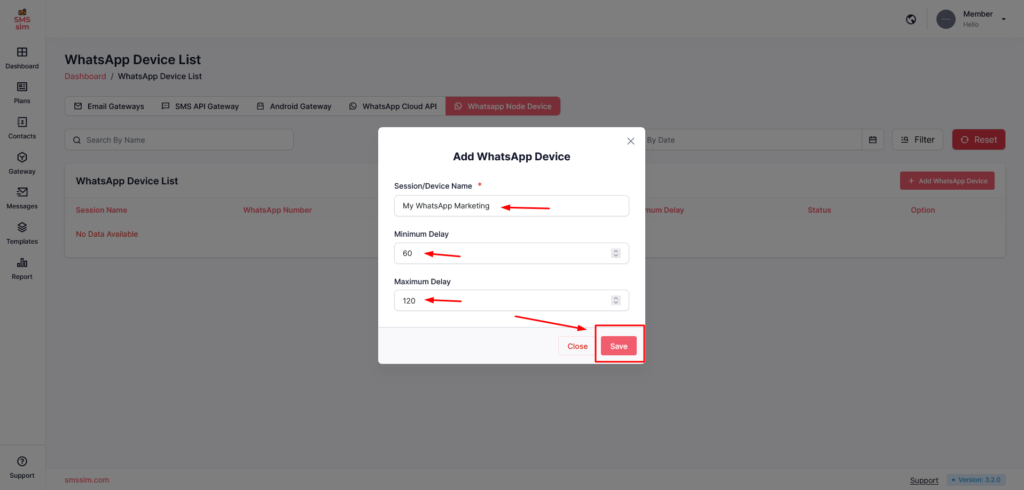Click the calendar date picker icon
The height and width of the screenshot is (490, 1024).
(873, 140)
